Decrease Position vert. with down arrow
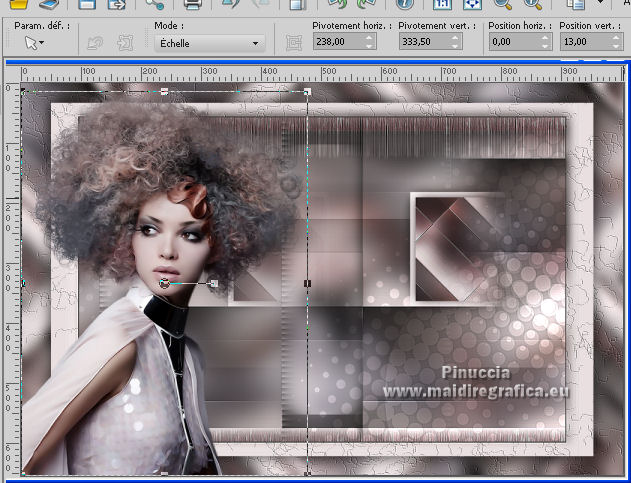Screen dimensions: 631x483 [617, 45]
